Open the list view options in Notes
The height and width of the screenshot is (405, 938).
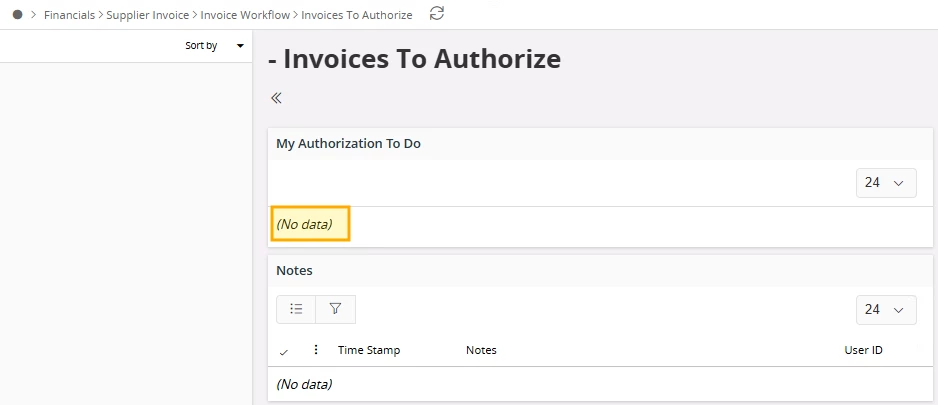[296, 309]
